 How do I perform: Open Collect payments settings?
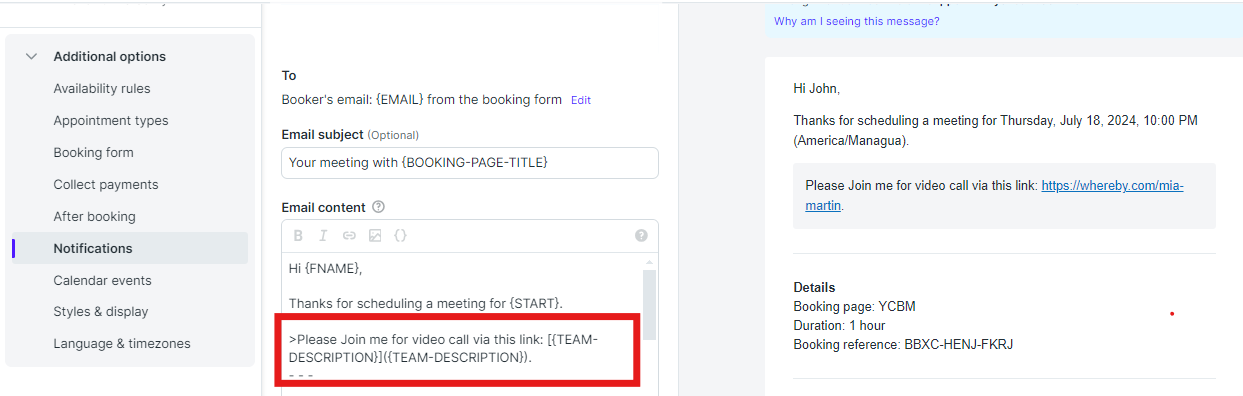pyautogui.click(x=106, y=185)
